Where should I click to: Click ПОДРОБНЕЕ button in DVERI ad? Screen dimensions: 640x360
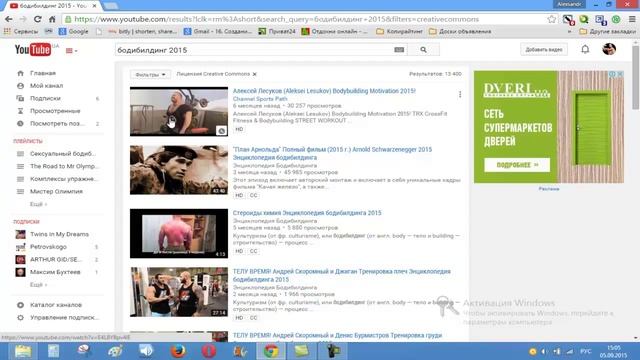tap(517, 165)
